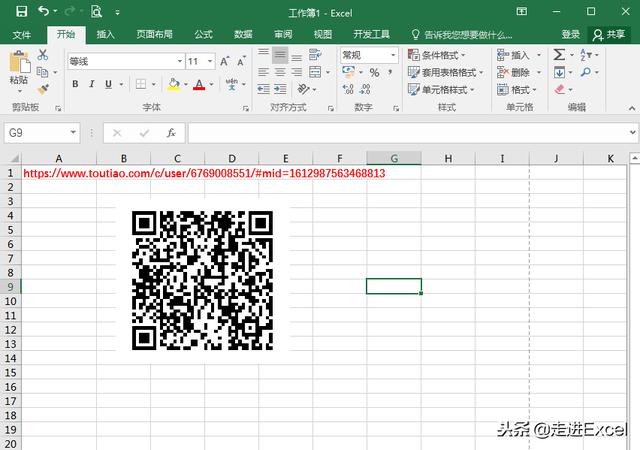Image resolution: width=640 pixels, height=450 pixels.
Task: Click the Increase Indent icon
Action: click(x=280, y=89)
